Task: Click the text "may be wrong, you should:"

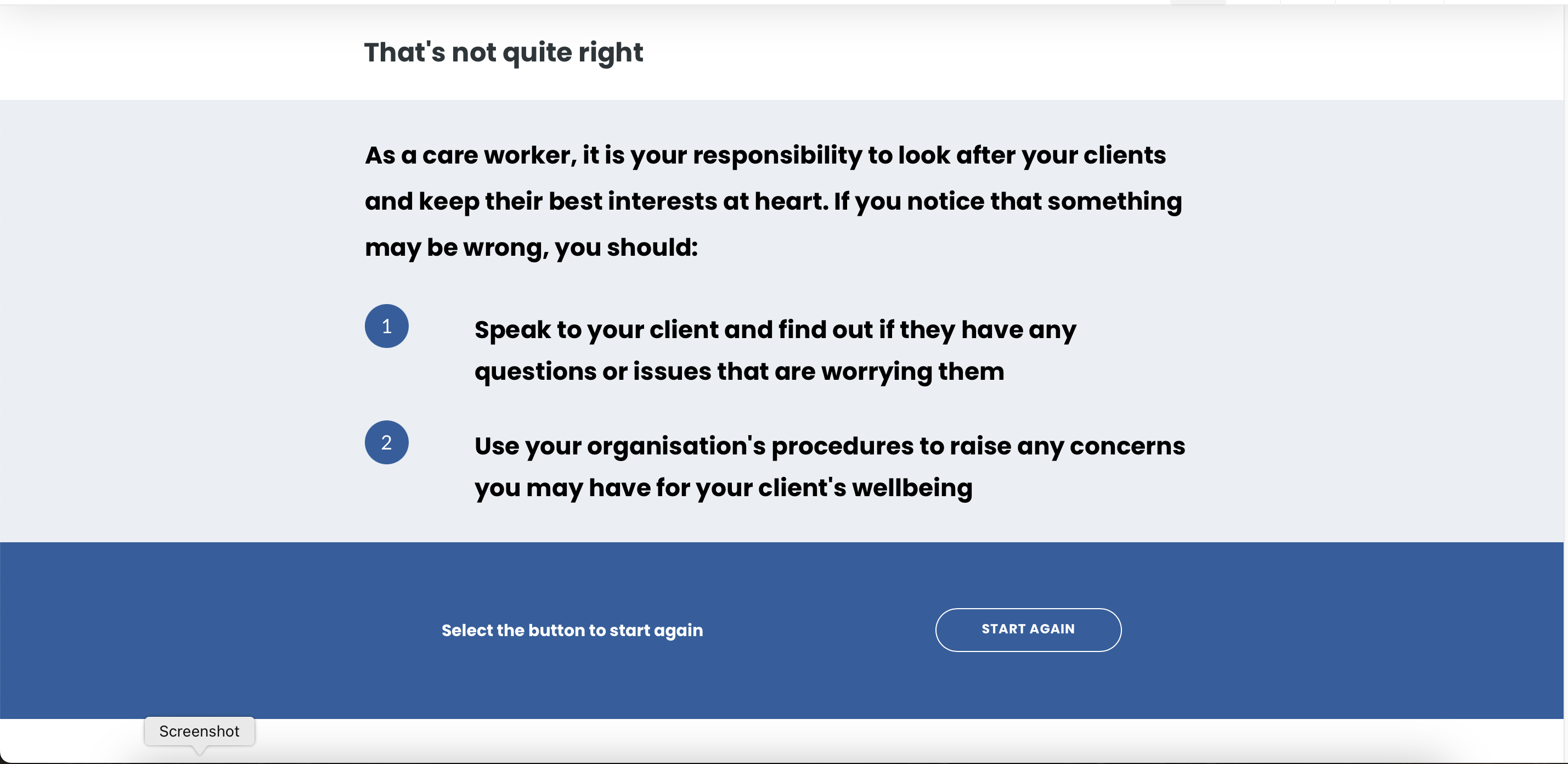Action: 531,248
